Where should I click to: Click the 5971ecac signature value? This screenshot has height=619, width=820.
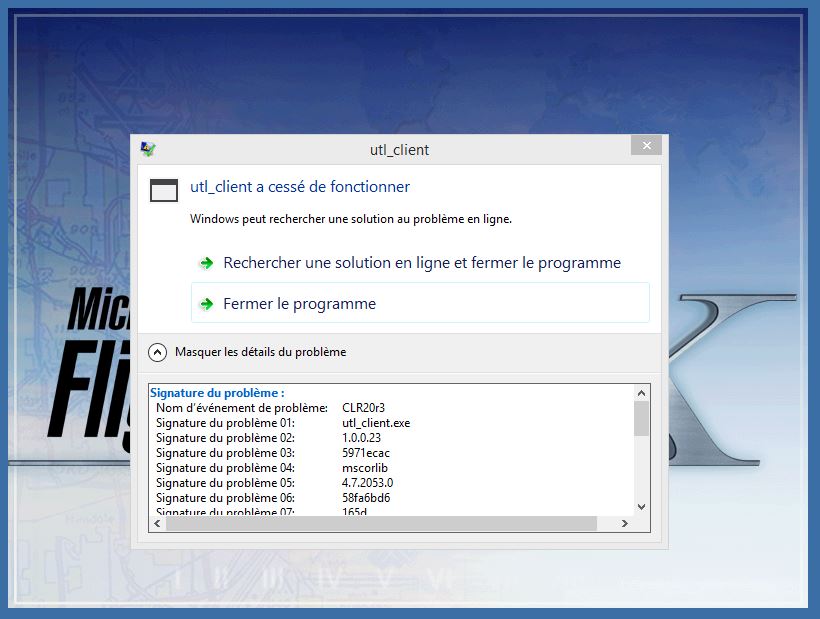[x=366, y=453]
